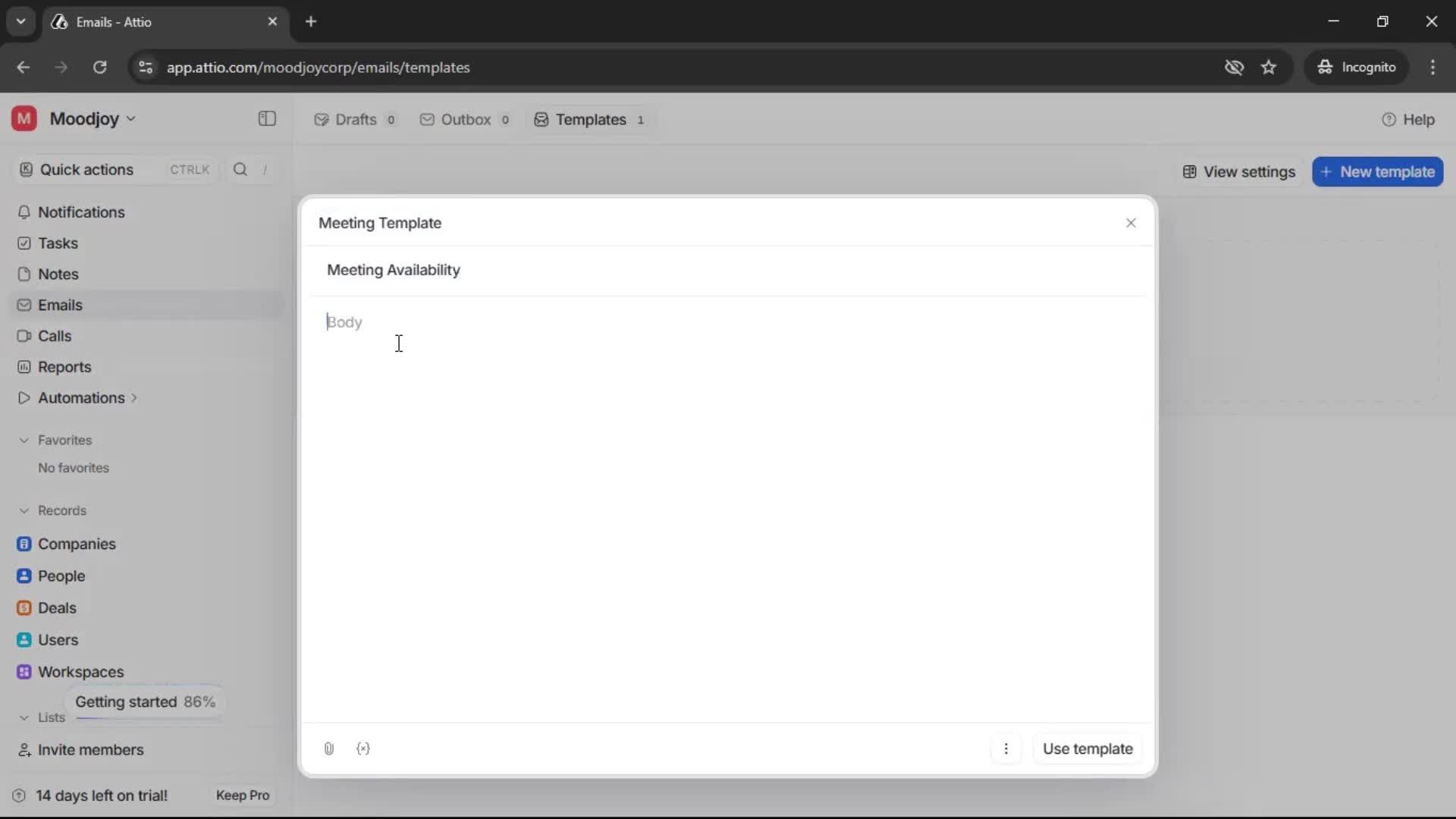The image size is (1456, 819).
Task: Collapse the Favorites section
Action: point(24,440)
